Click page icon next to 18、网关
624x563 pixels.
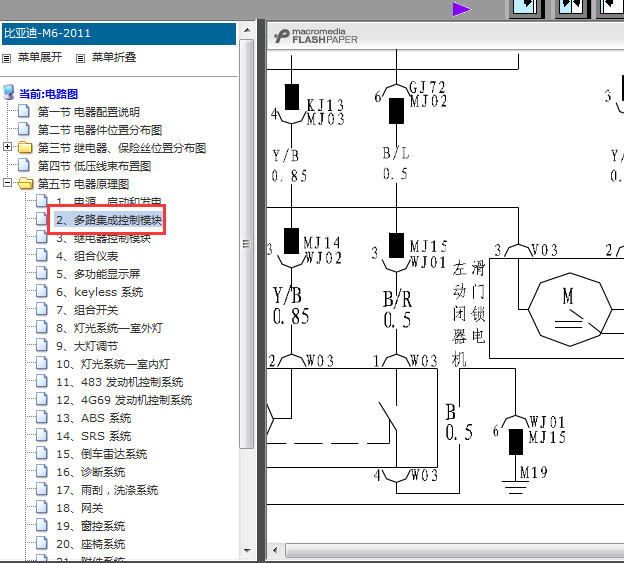click(x=41, y=507)
